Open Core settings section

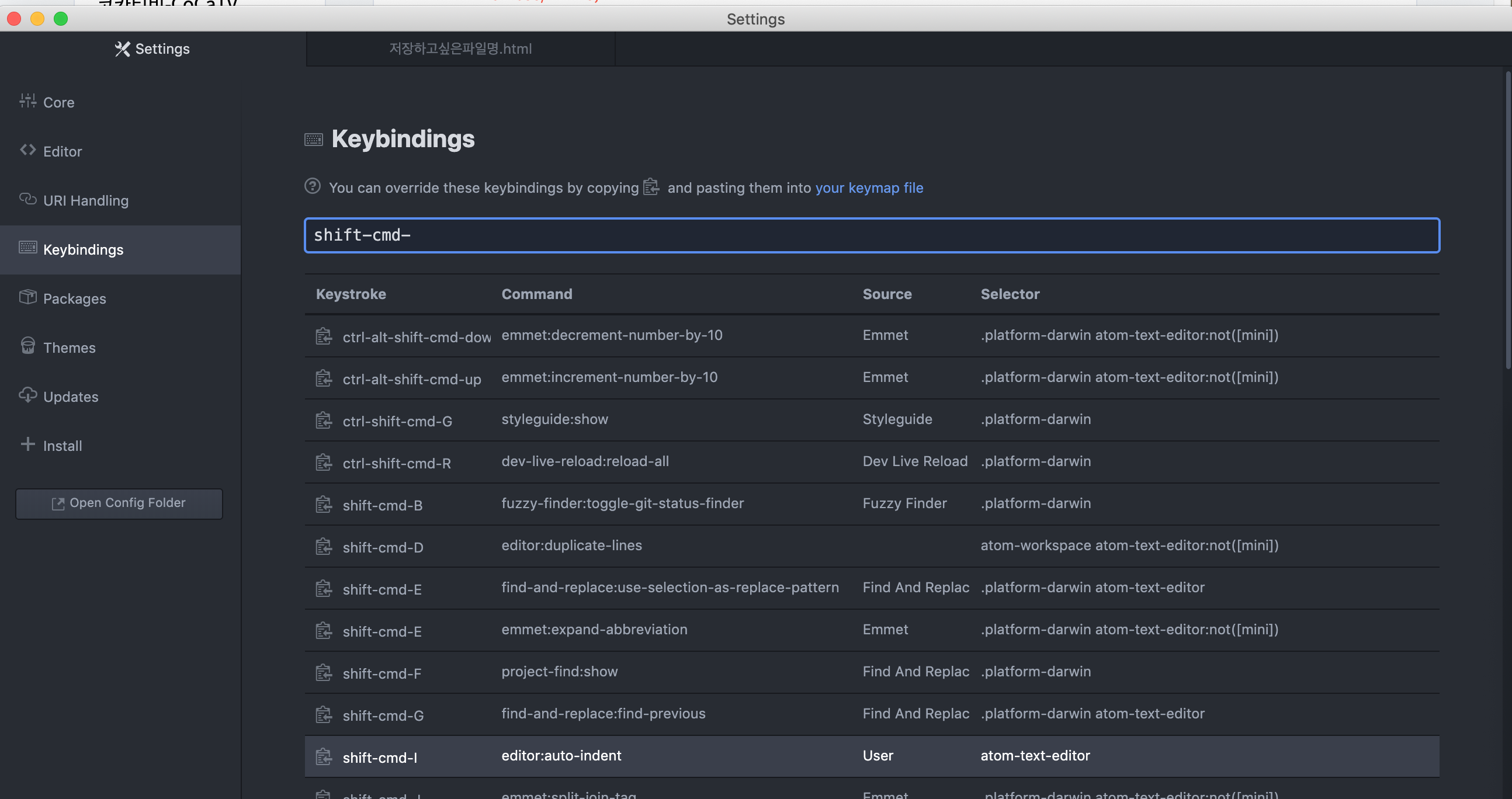click(58, 103)
